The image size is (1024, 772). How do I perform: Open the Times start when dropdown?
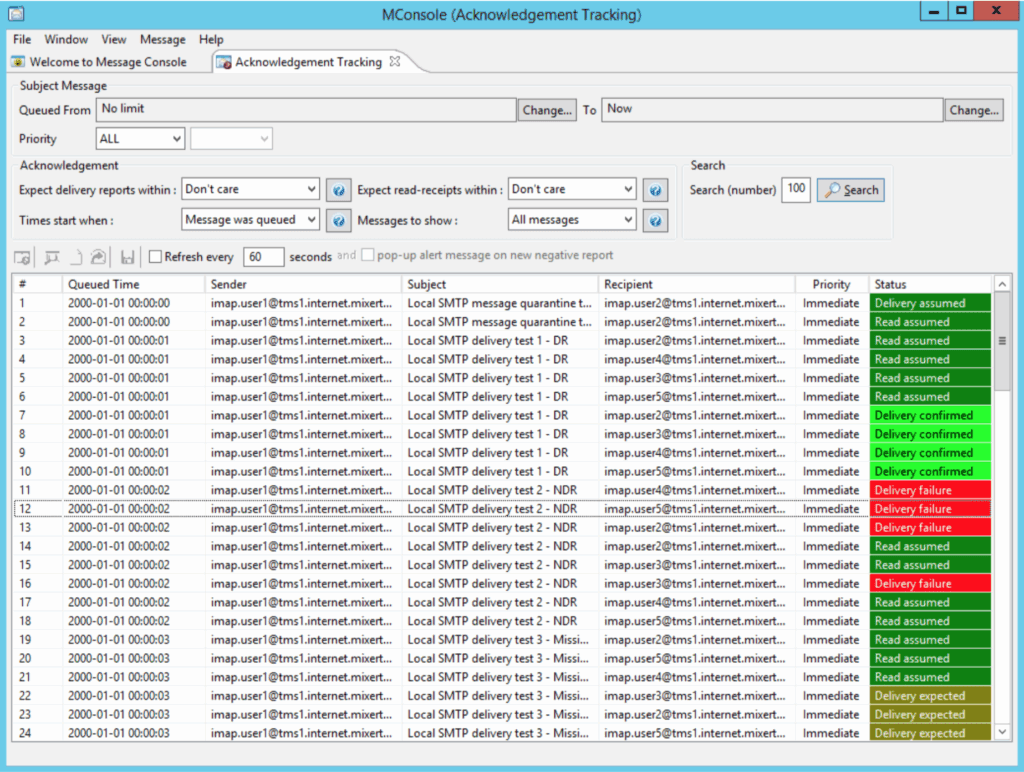(251, 220)
